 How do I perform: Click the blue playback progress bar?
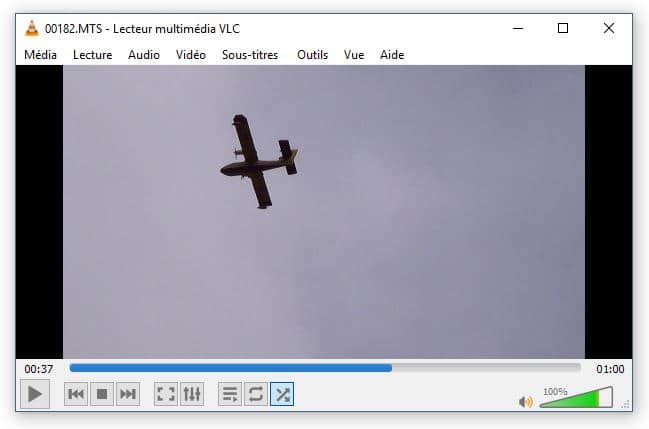tap(325, 368)
